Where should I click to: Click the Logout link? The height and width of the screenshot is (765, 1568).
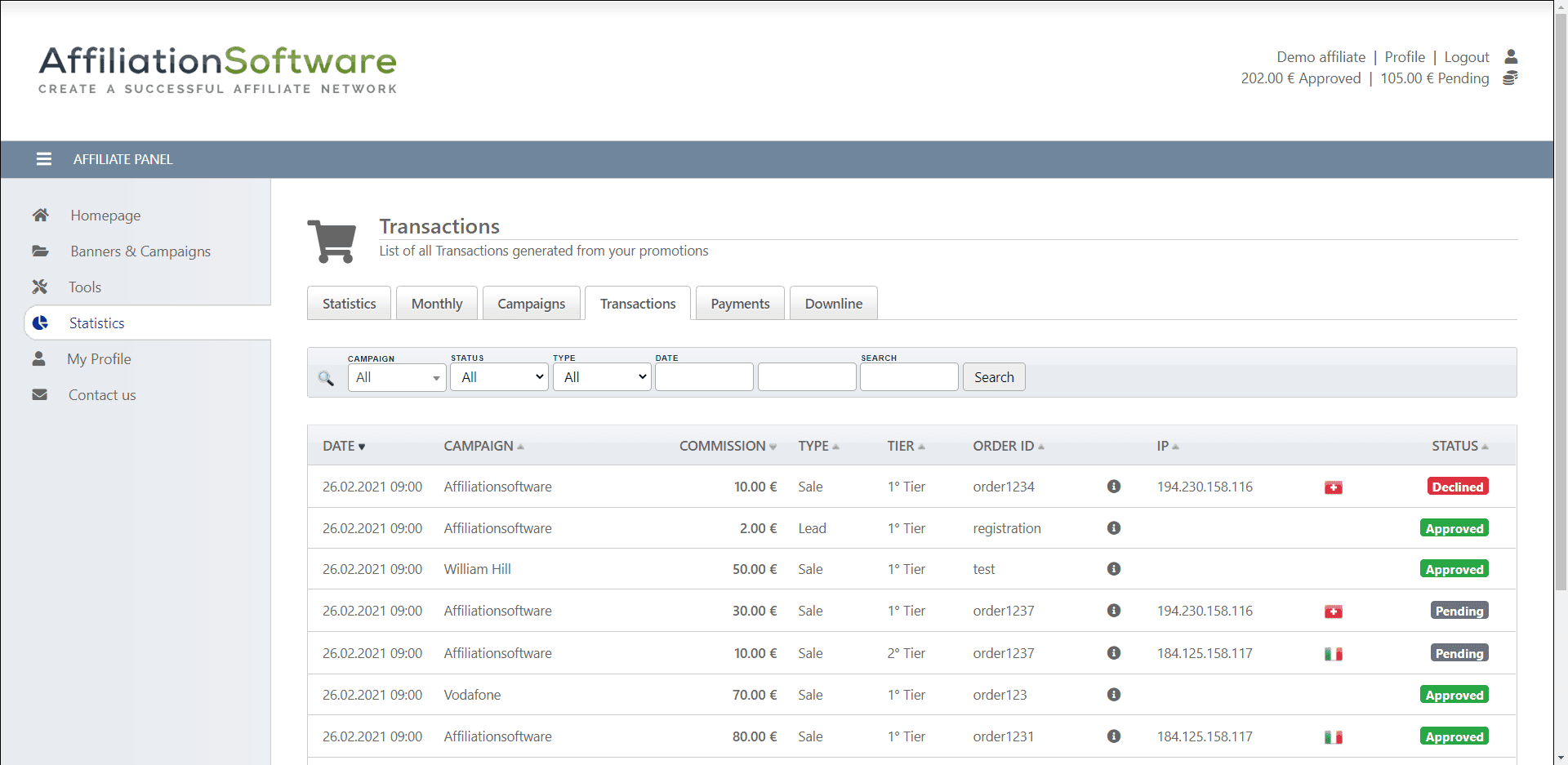tap(1466, 57)
